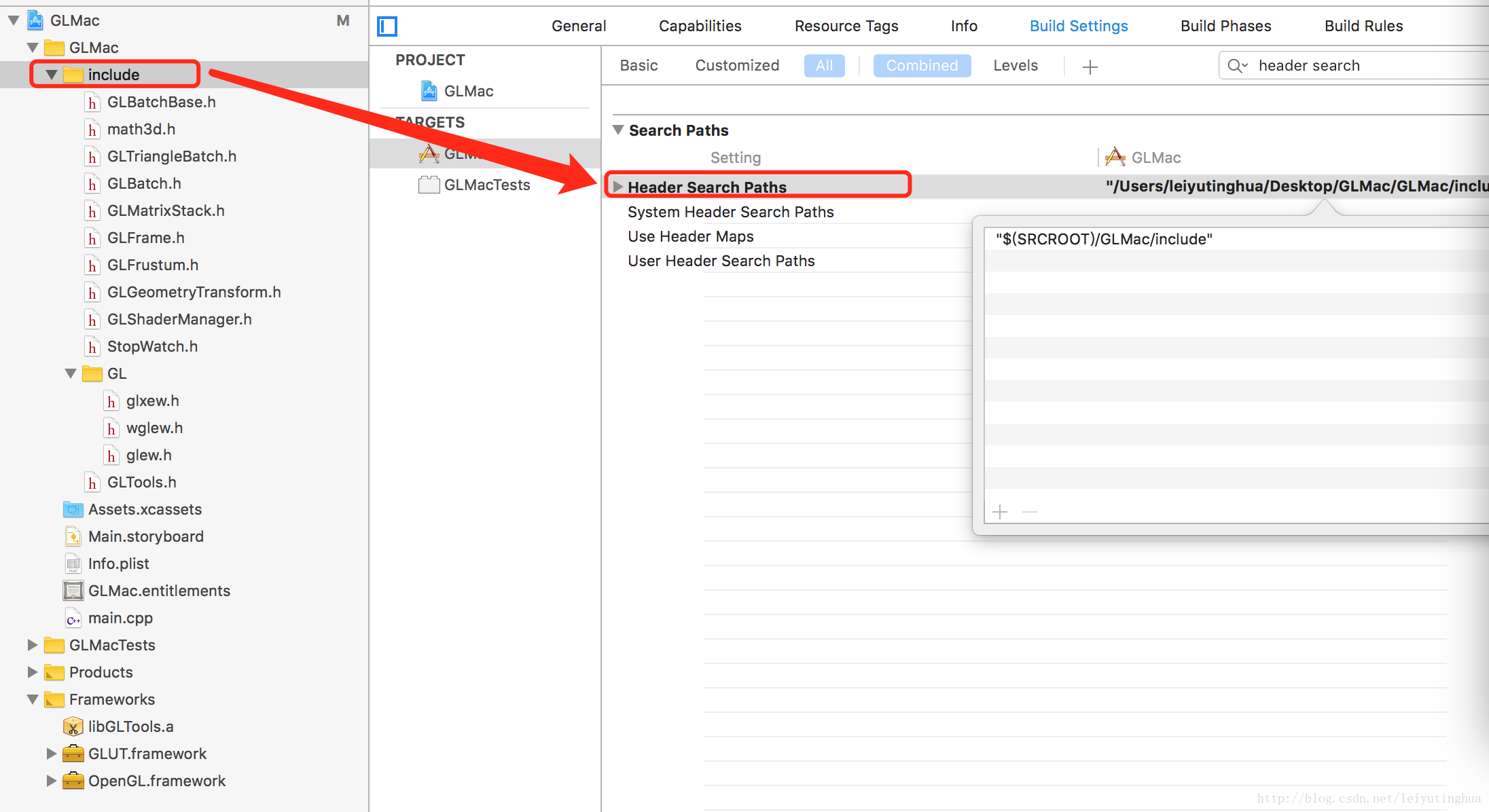Click main.cpp C++ source file icon
1489x812 pixels.
(73, 619)
